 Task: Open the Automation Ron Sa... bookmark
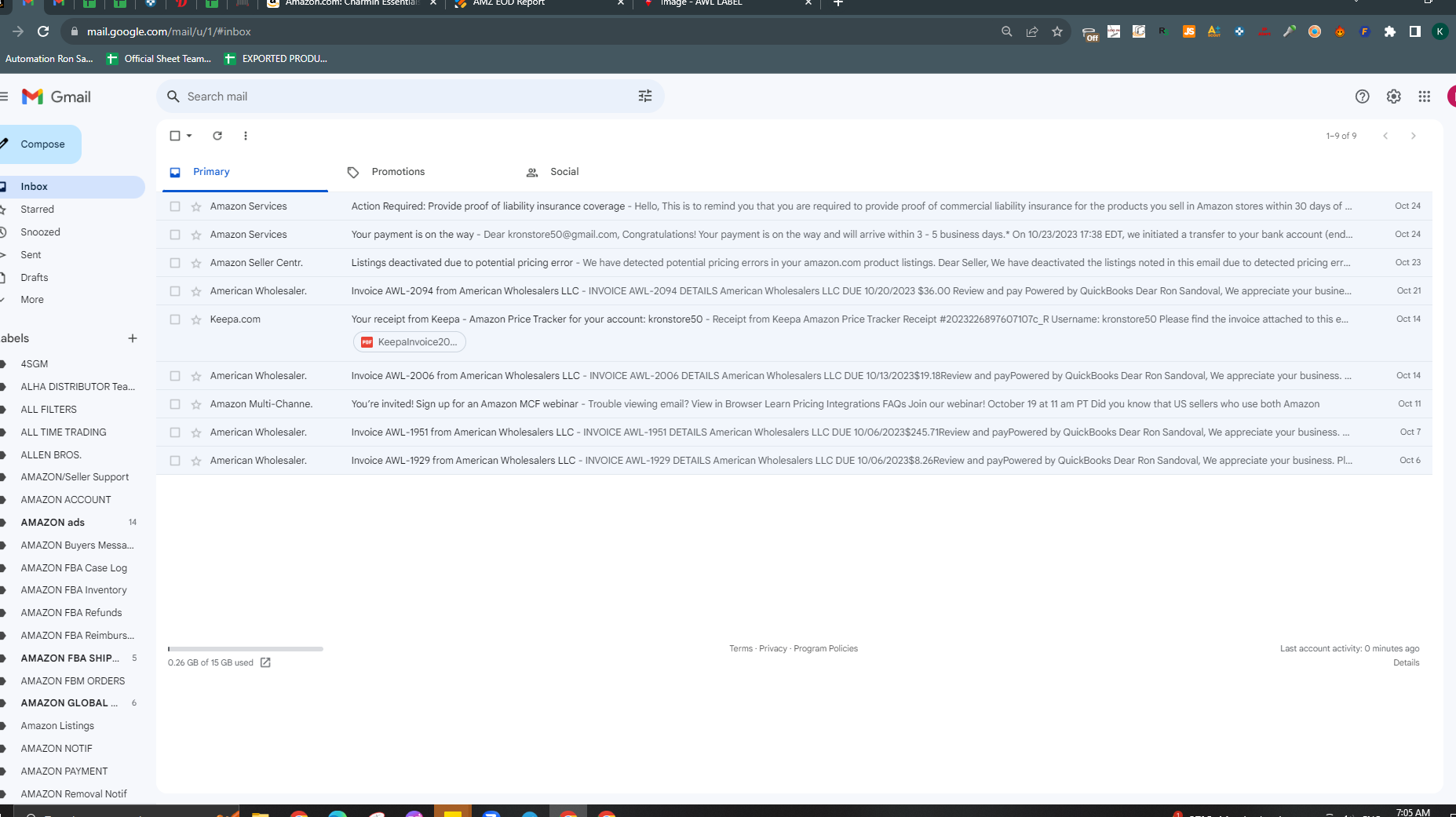coord(49,59)
